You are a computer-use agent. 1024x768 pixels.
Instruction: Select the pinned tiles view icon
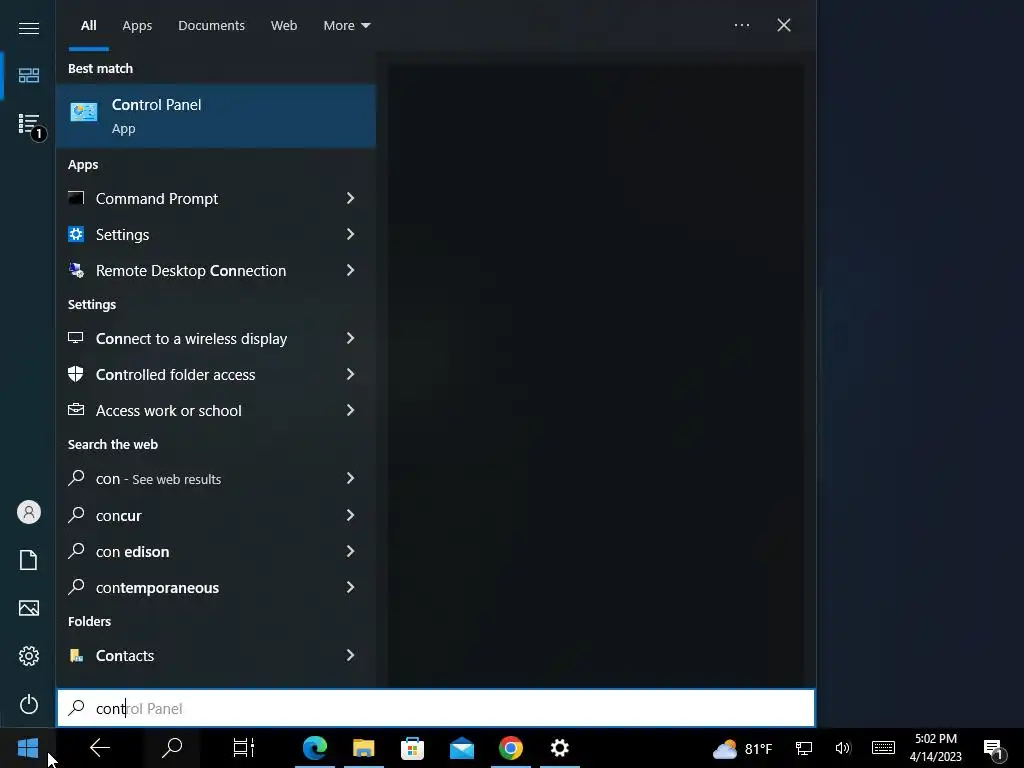(29, 76)
